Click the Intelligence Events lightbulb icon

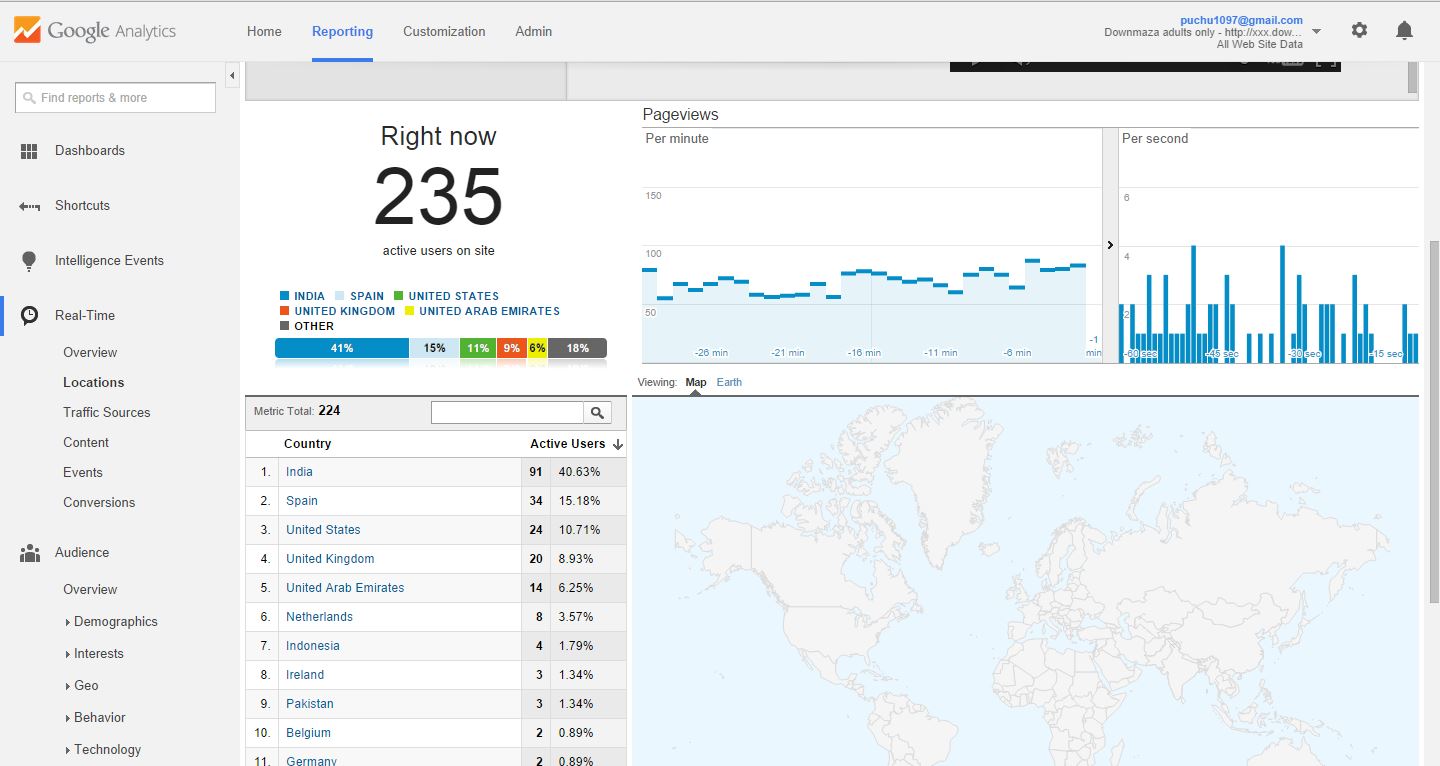point(29,261)
